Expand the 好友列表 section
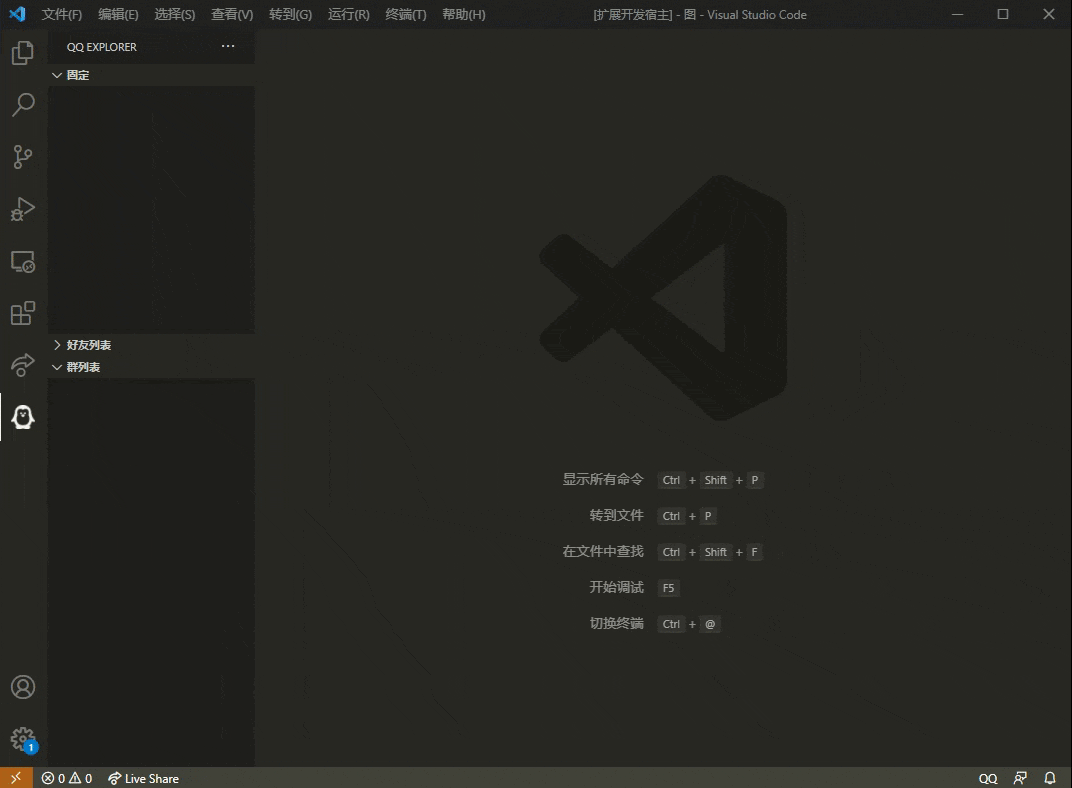This screenshot has height=788, width=1072. pos(151,345)
